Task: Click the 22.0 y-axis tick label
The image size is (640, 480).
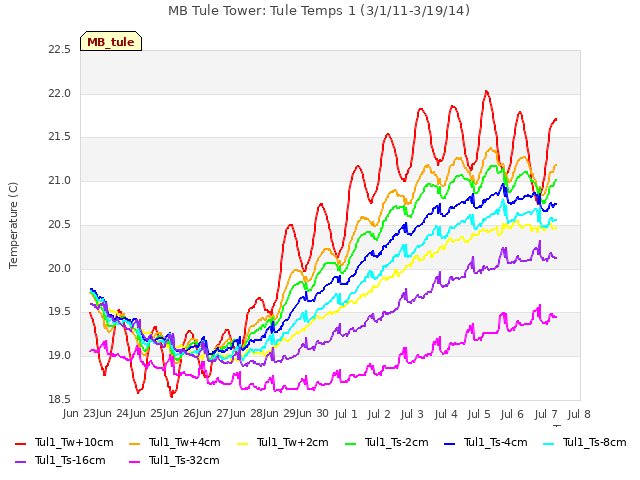Action: coord(60,93)
